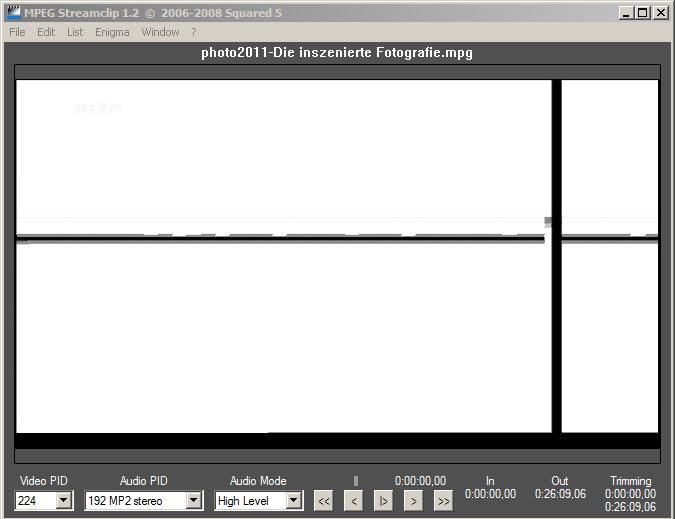Click the Video PID label
675x519 pixels.
[43, 481]
